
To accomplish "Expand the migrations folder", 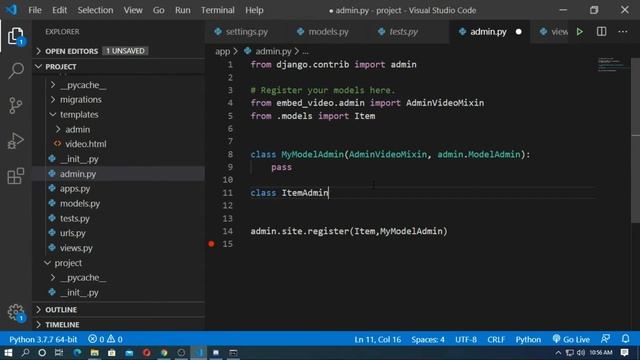I will [80, 100].
